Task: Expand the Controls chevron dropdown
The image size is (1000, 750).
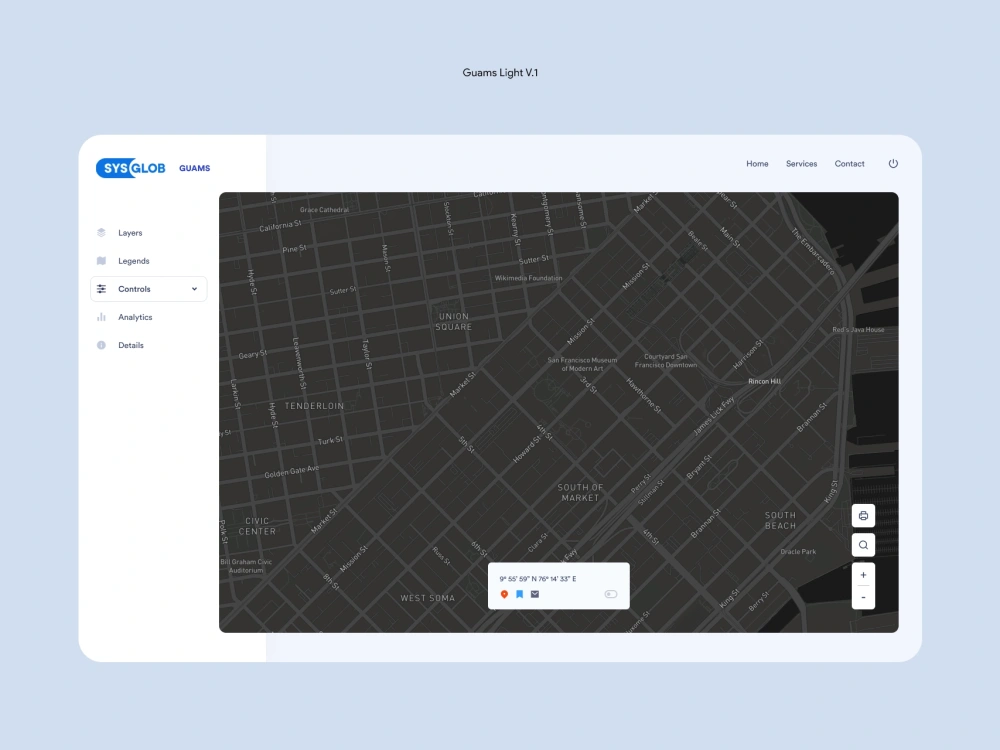Action: pos(195,289)
